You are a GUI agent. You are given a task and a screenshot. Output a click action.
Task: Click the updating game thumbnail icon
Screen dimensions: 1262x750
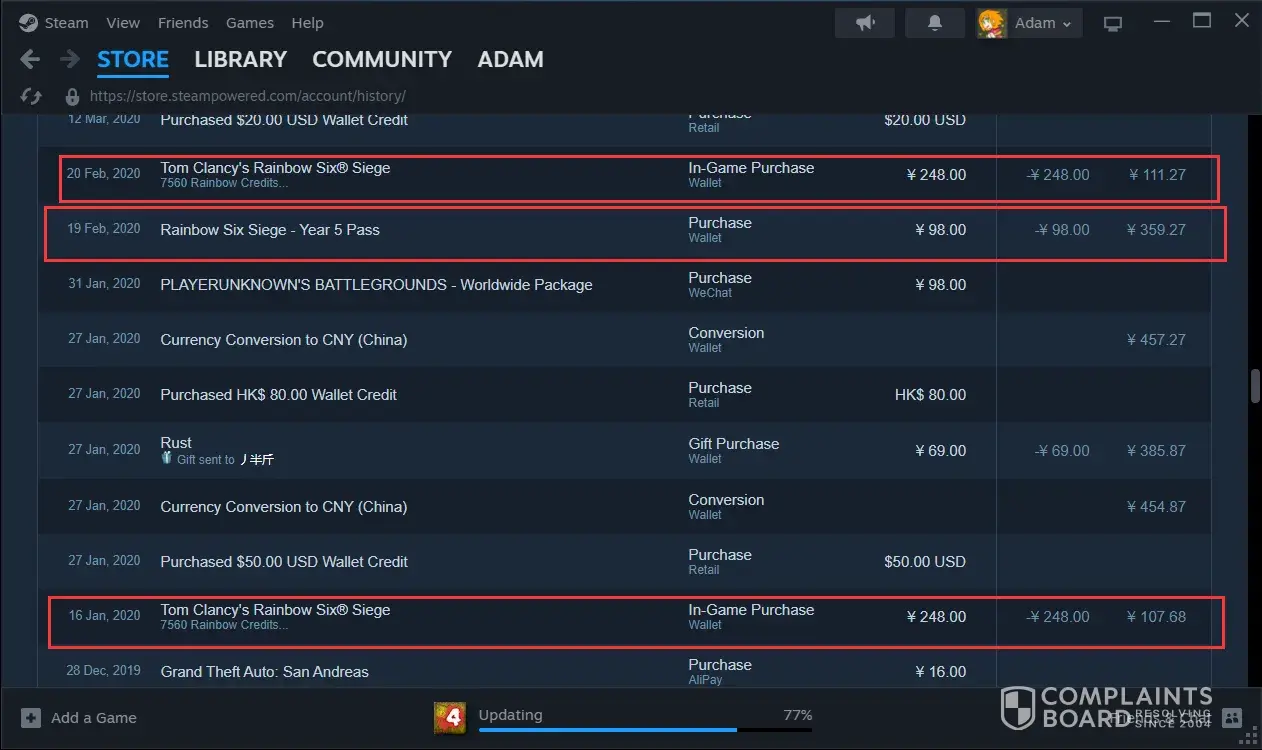pos(449,717)
